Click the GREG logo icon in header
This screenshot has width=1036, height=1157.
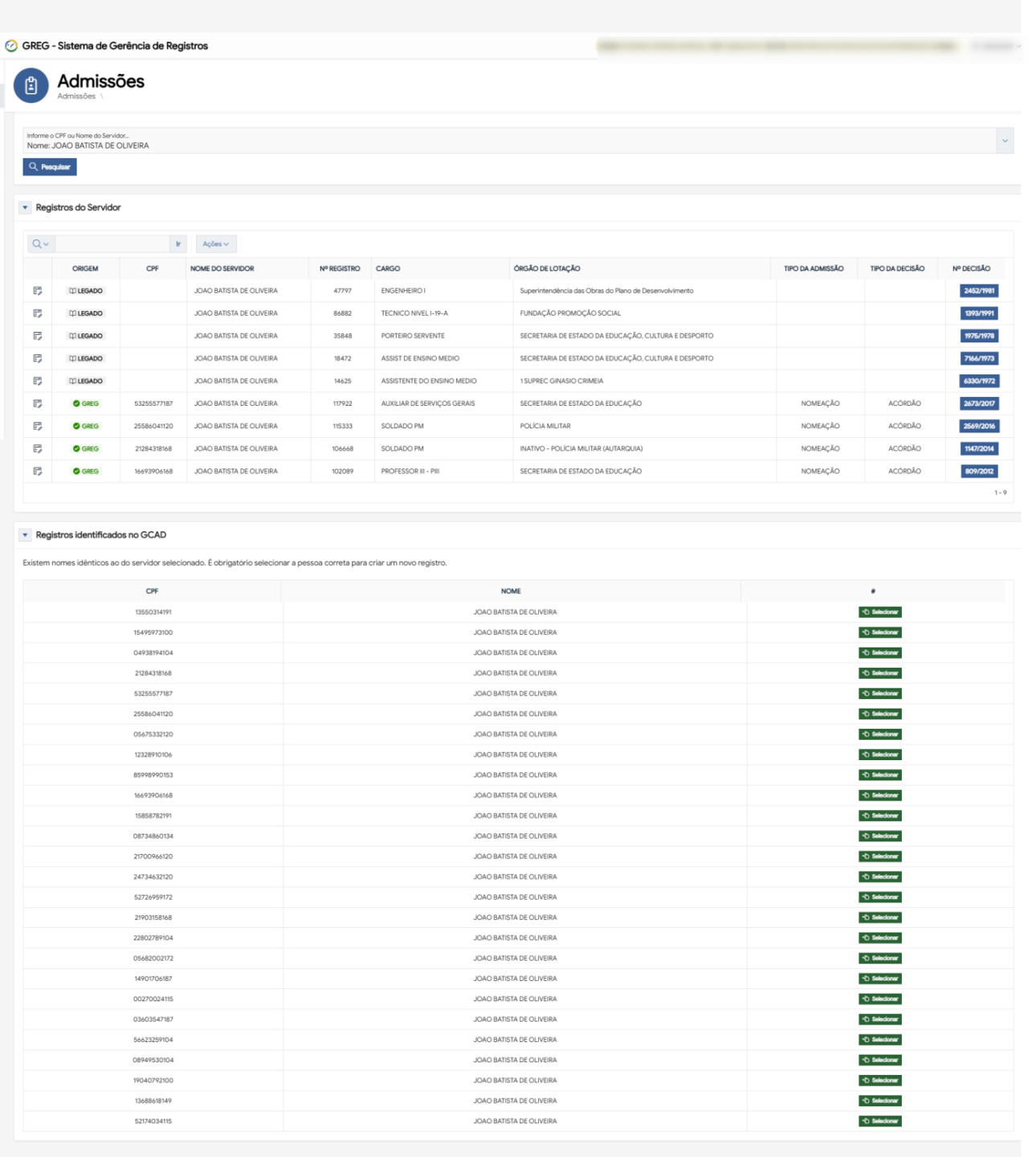coord(11,46)
